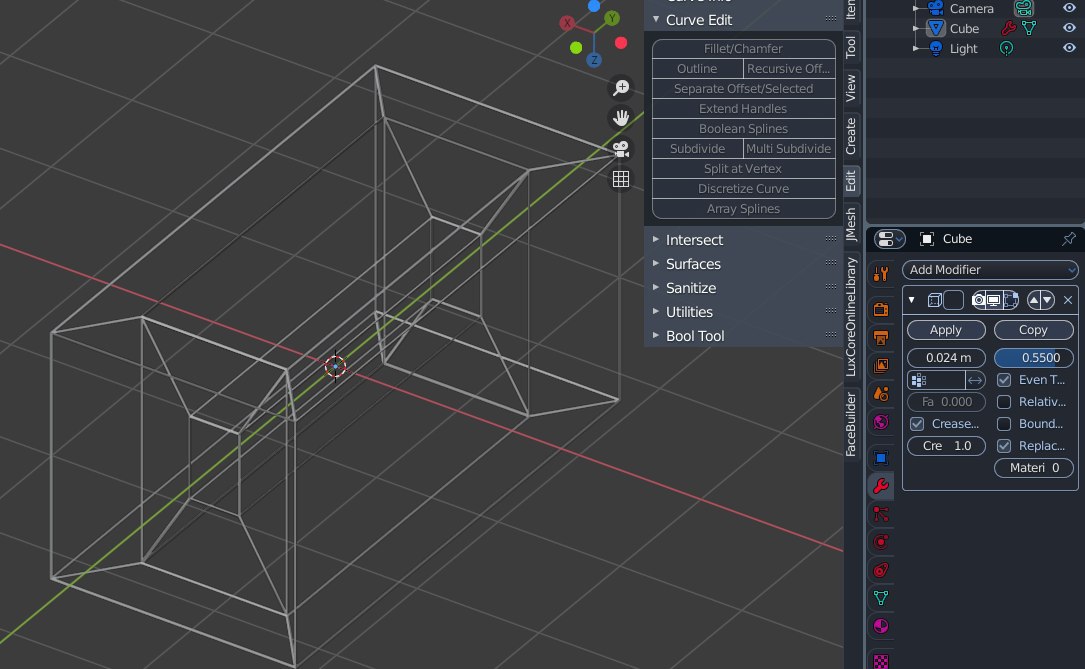1085x669 pixels.
Task: Enable the Boundary checkbox
Action: 1004,424
